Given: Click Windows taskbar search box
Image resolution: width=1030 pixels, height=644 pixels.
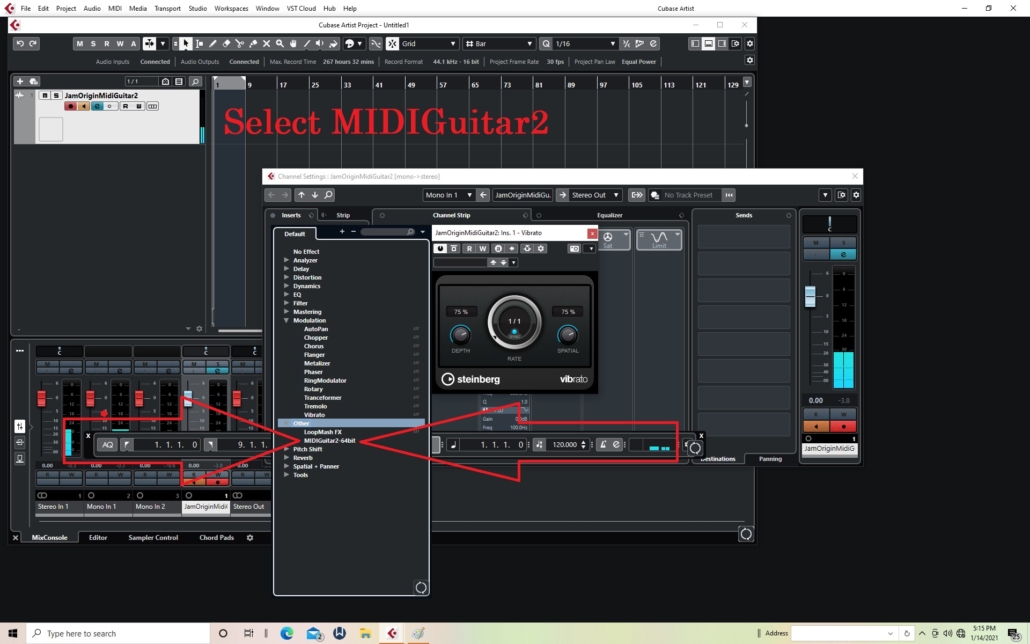Looking at the screenshot, I should (118, 633).
